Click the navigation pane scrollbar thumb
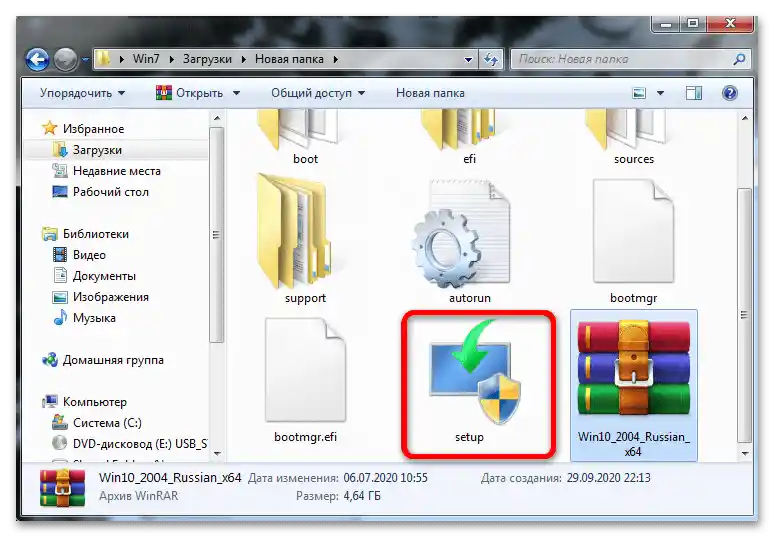The height and width of the screenshot is (537, 774). [217, 234]
